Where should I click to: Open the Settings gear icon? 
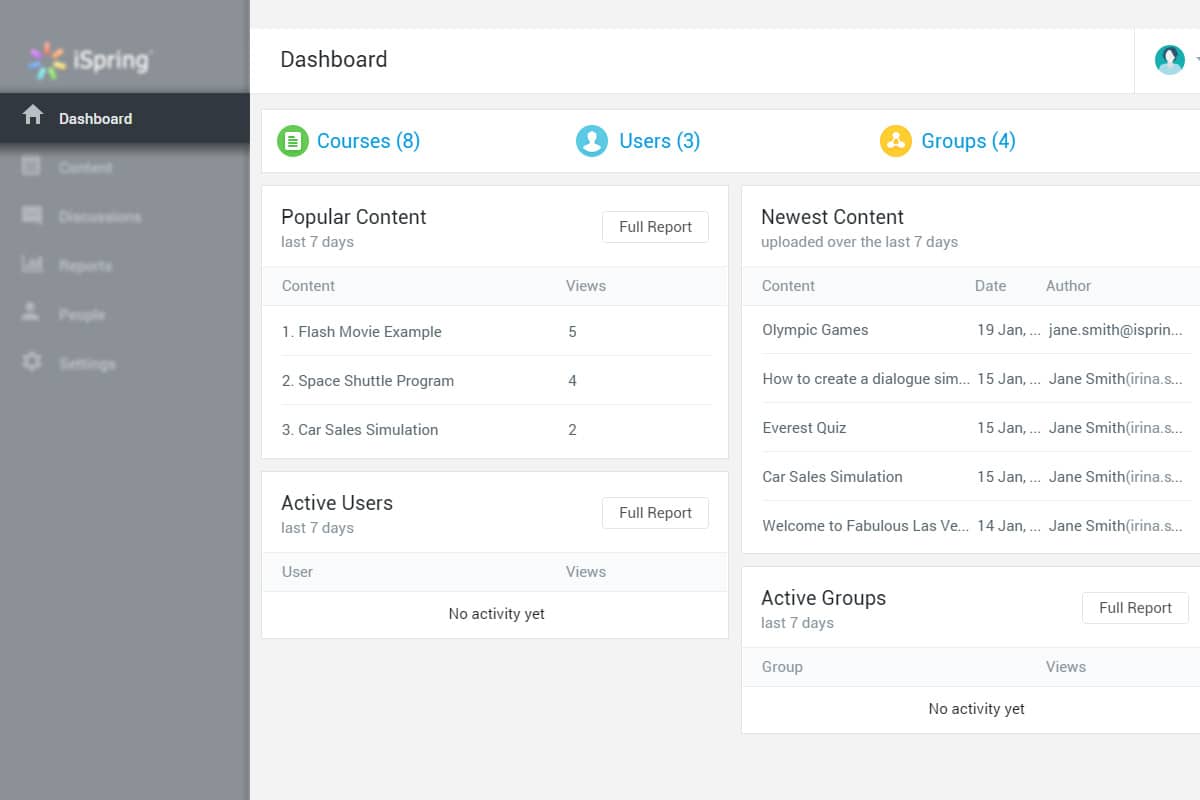(x=32, y=362)
